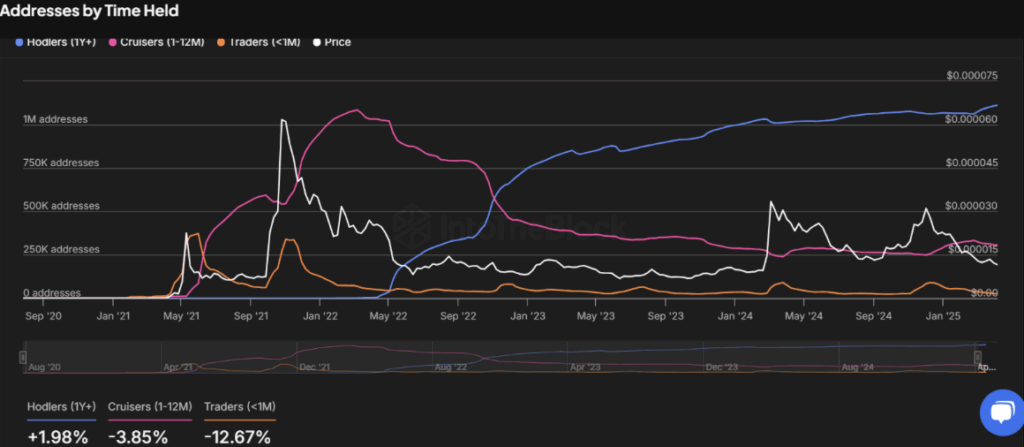Screen dimensions: 1024x447
Task: Click the Jan '23 x-axis label
Action: [524, 314]
